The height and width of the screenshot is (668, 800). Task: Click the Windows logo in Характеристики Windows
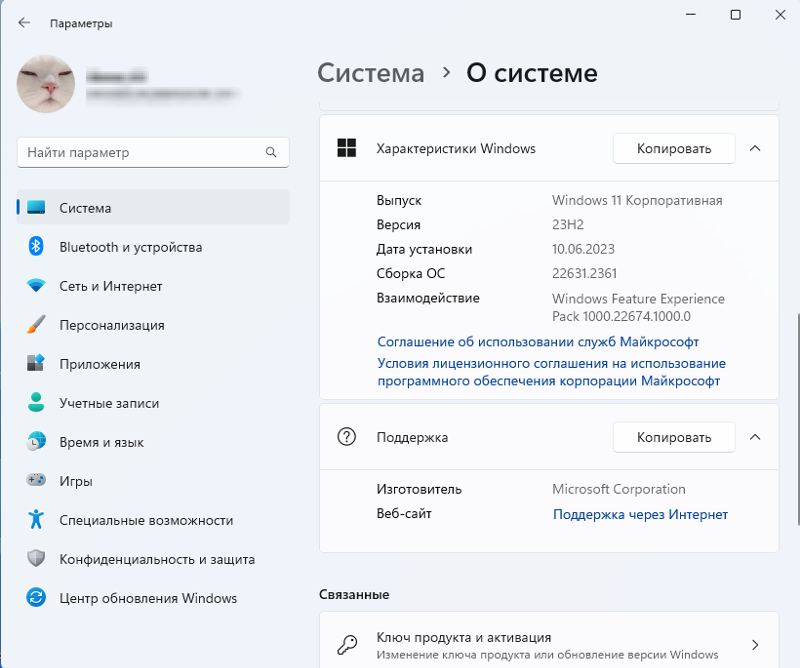(x=347, y=148)
